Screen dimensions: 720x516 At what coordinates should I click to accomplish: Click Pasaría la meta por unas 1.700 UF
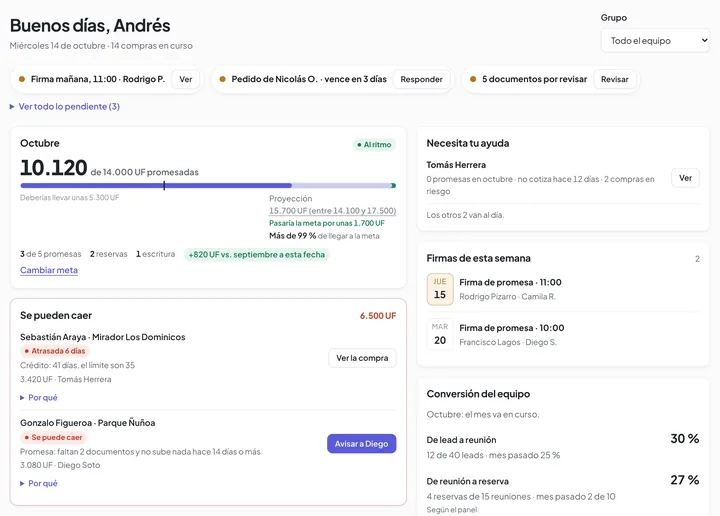click(327, 223)
